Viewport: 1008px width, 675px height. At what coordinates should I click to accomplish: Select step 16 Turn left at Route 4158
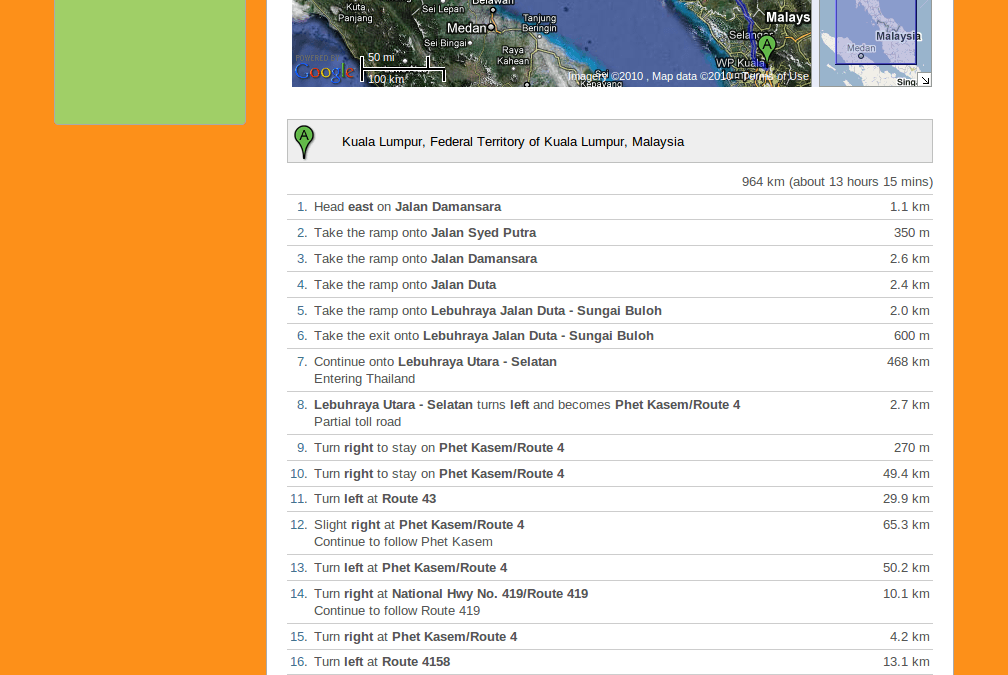(609, 662)
